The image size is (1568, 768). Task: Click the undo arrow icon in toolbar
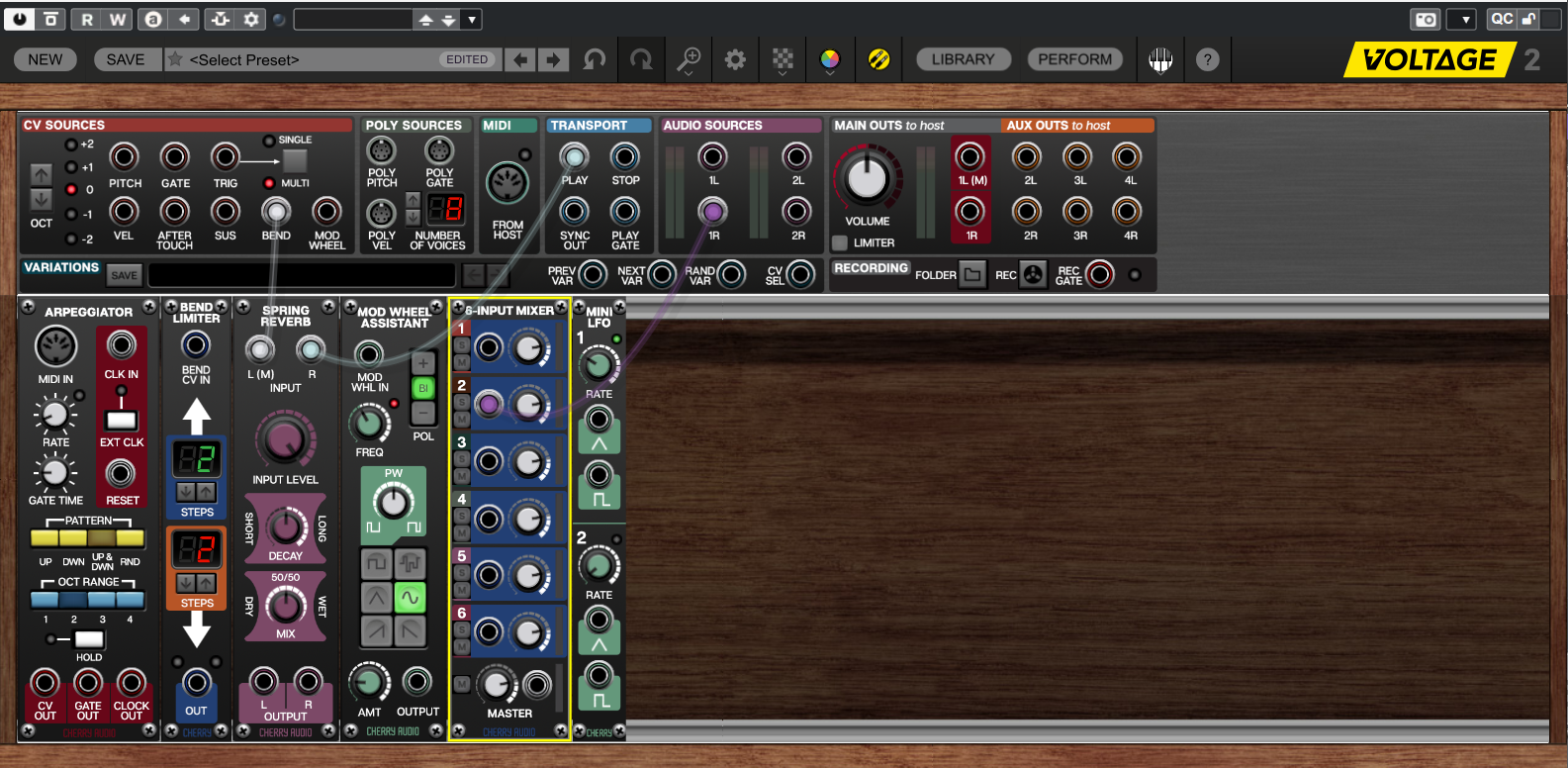click(595, 59)
